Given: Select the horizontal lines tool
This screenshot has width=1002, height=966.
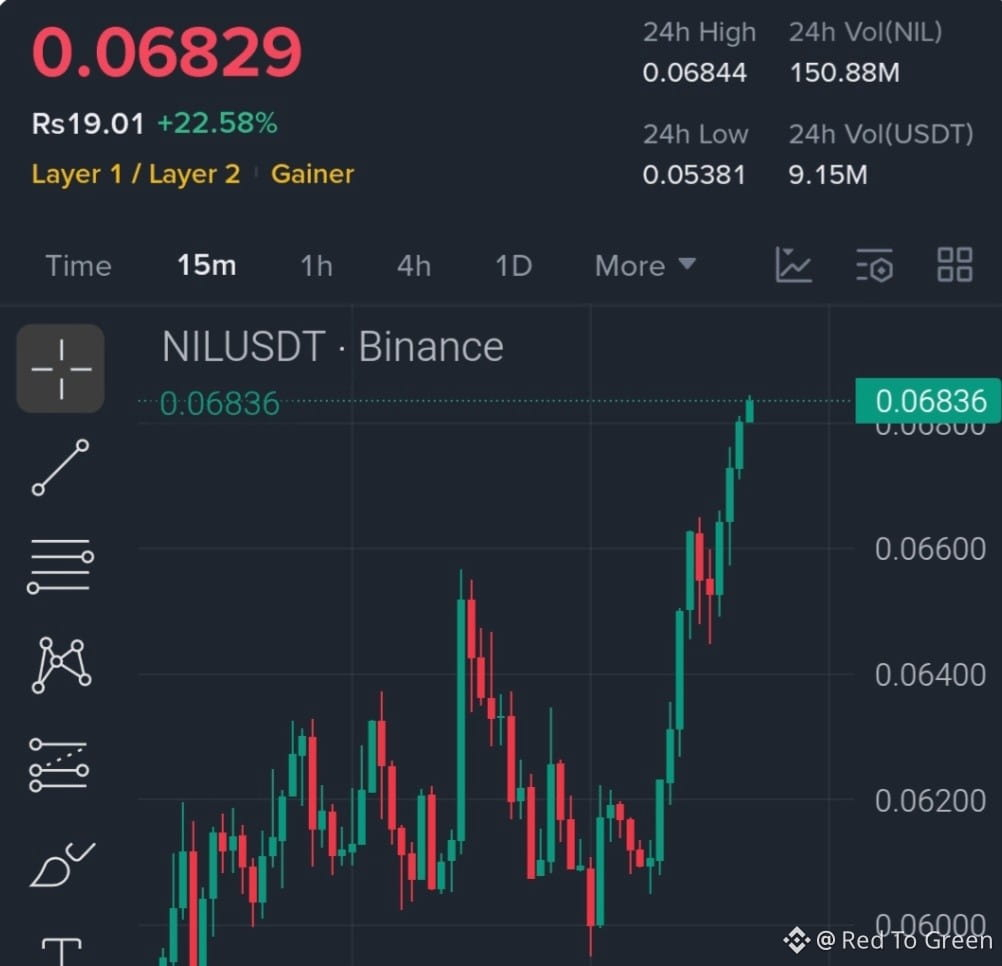Looking at the screenshot, I should pyautogui.click(x=61, y=565).
